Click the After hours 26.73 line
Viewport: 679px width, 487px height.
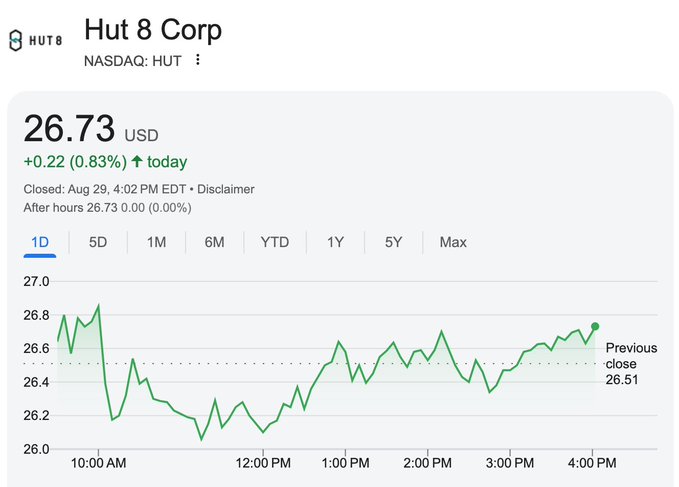(107, 207)
